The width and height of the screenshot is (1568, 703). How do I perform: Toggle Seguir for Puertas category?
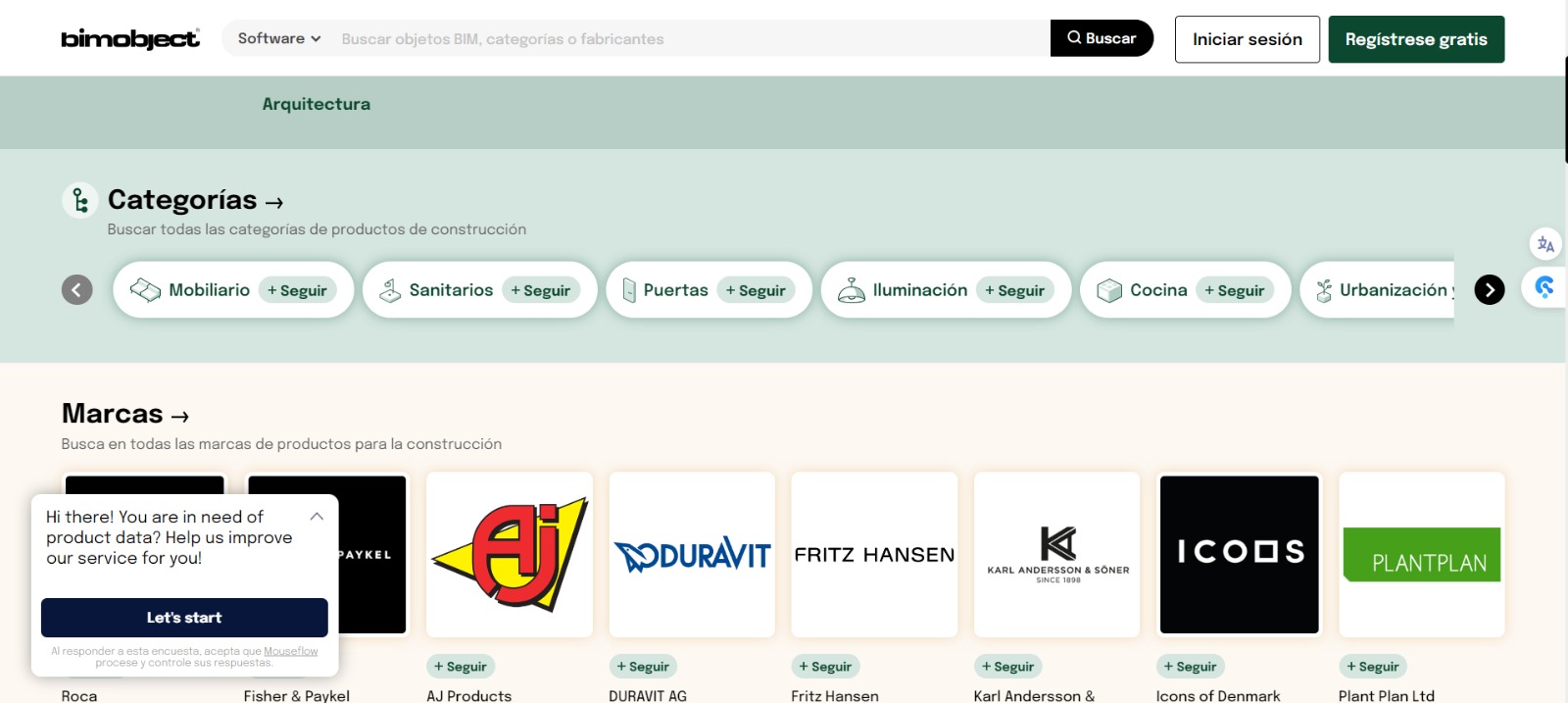tap(756, 290)
